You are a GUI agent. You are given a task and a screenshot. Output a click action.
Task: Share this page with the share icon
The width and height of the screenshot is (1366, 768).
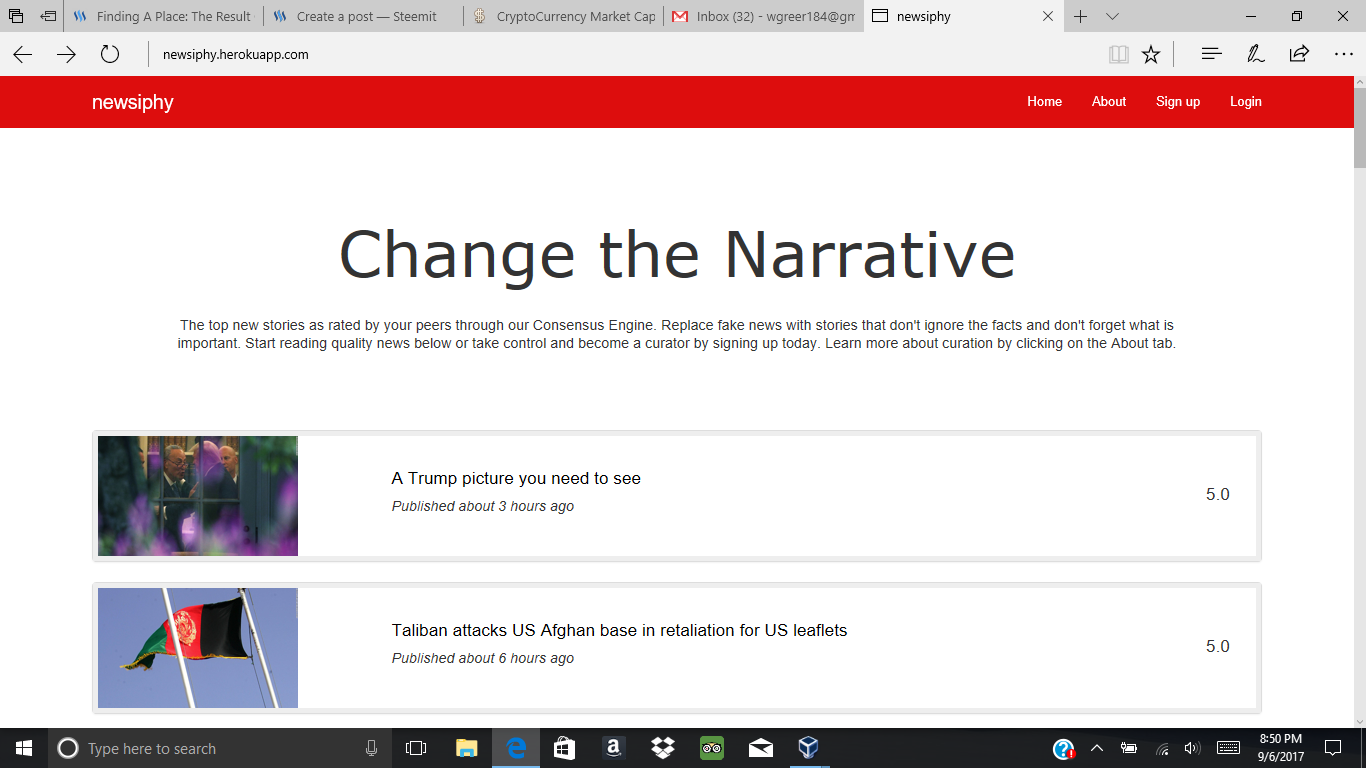tap(1299, 54)
